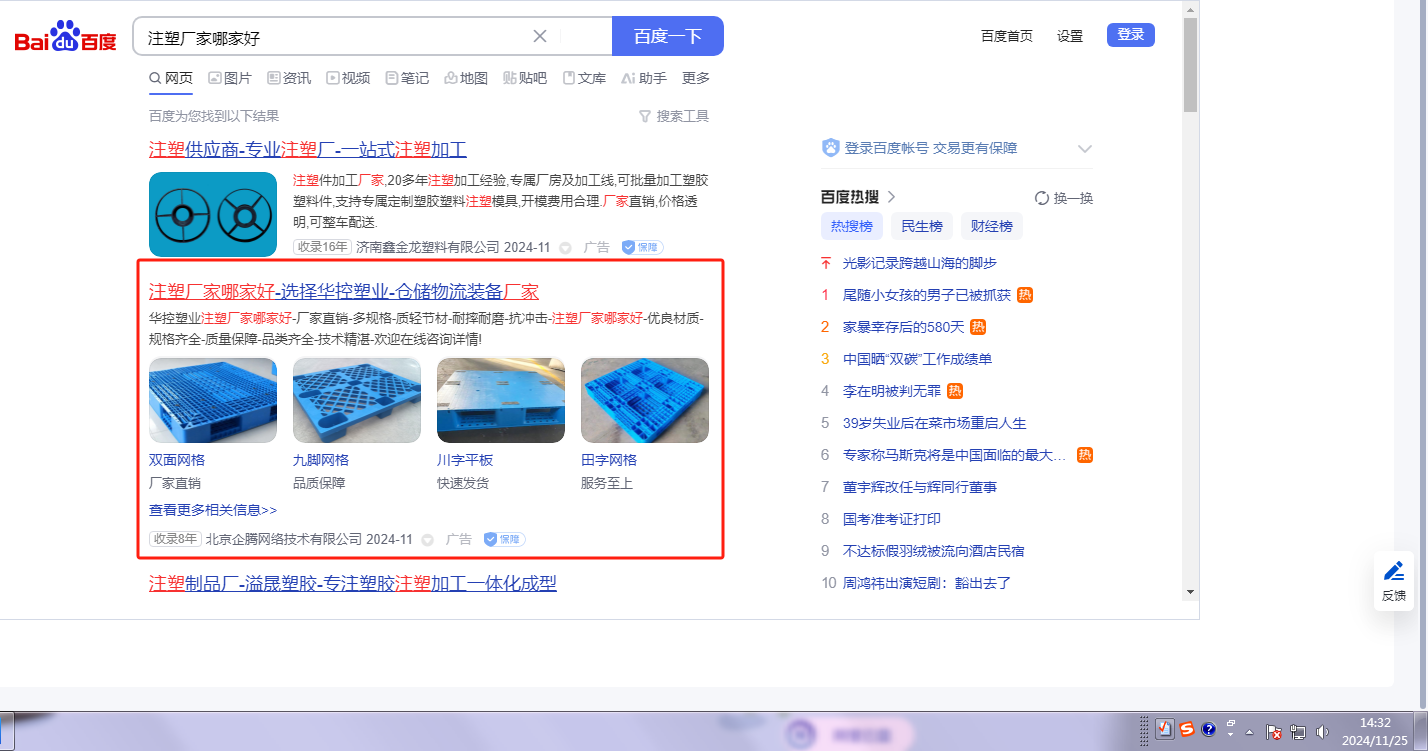This screenshot has width=1428, height=751.
Task: Open the 九脚网格 pallet thumbnail
Action: [x=357, y=400]
